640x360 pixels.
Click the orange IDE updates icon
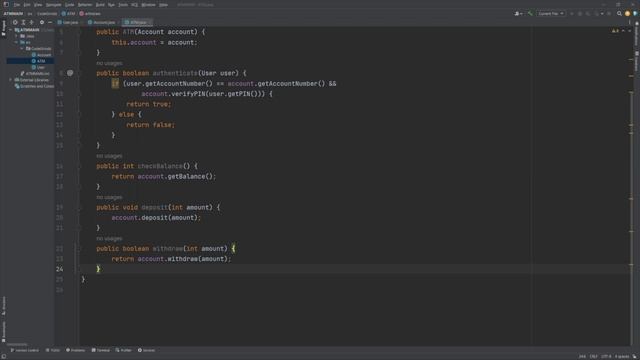(627, 13)
